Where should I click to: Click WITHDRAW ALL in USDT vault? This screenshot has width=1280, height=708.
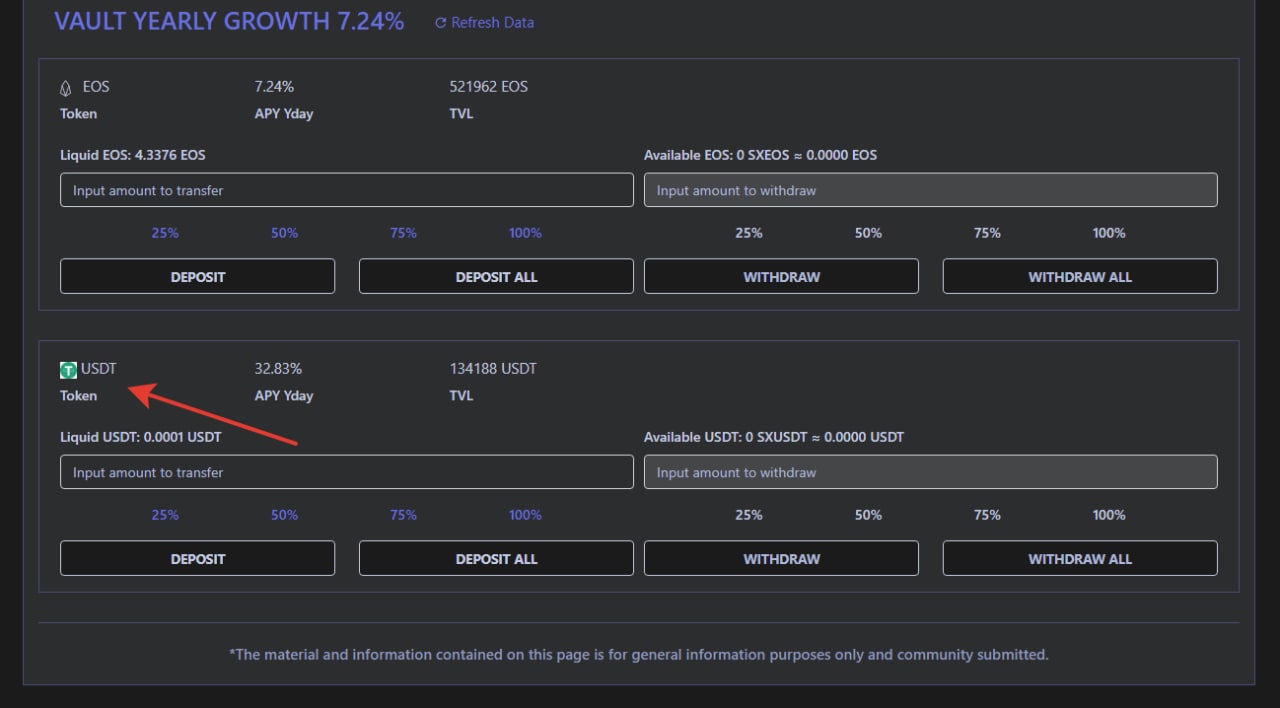(1080, 558)
